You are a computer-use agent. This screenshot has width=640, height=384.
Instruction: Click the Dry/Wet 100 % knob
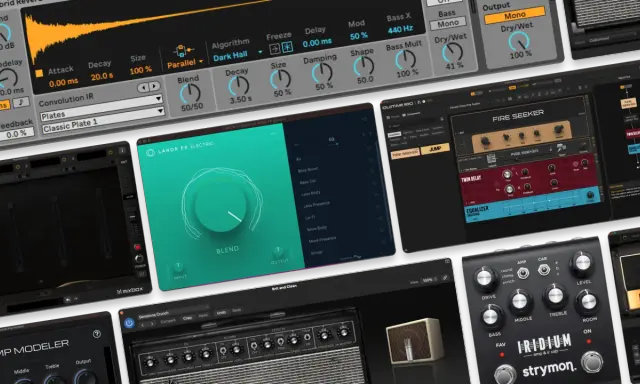pyautogui.click(x=519, y=41)
